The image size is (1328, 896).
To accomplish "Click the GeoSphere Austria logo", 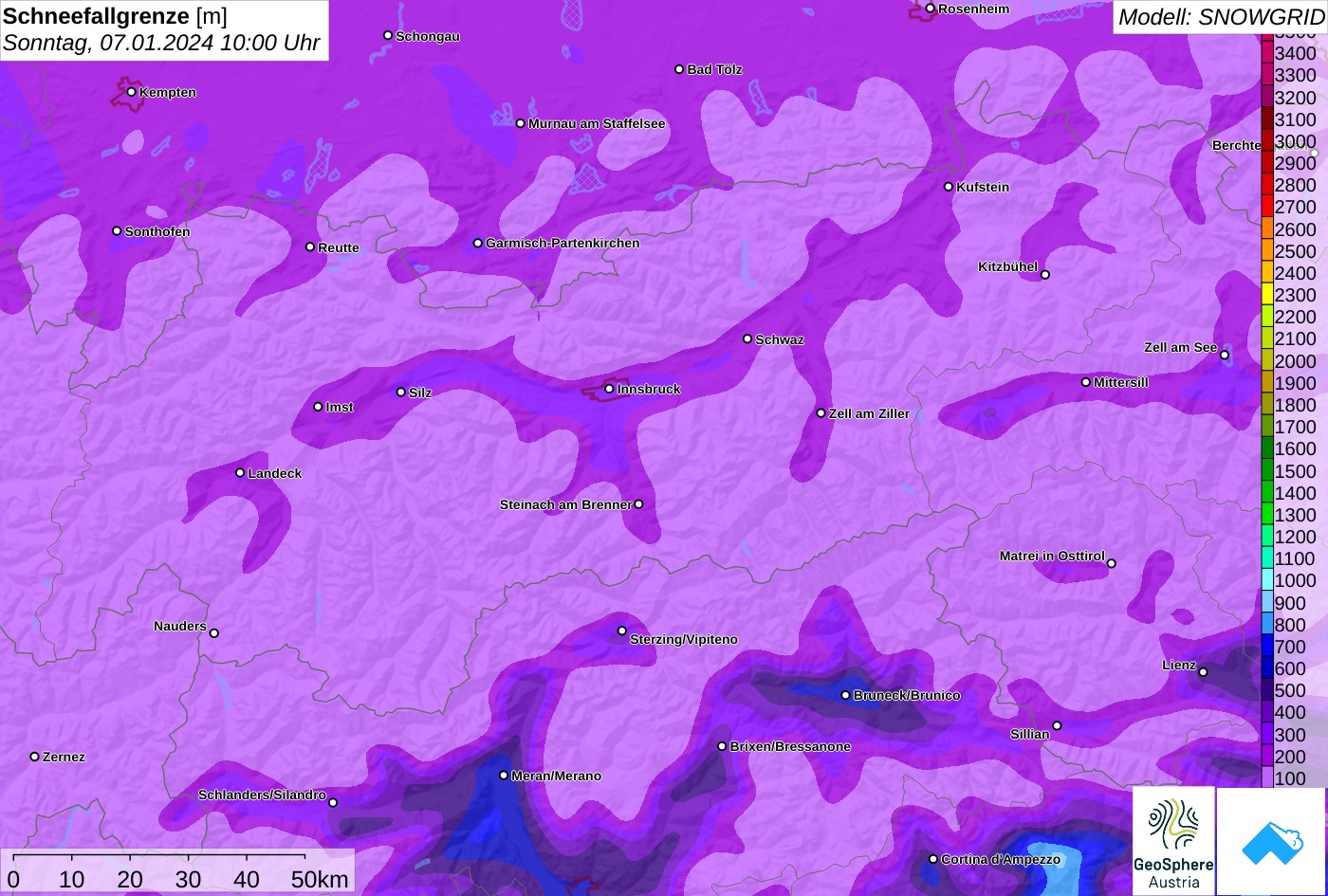I will pyautogui.click(x=1173, y=840).
